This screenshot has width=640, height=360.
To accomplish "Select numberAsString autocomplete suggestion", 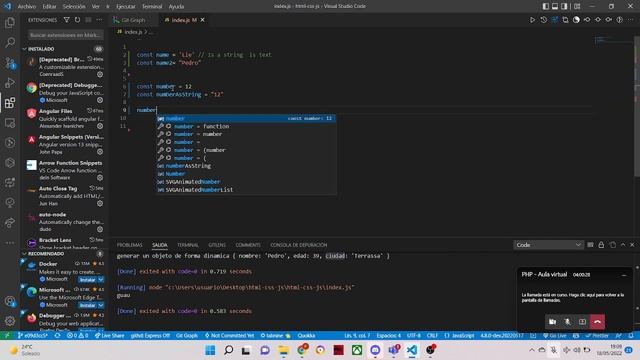I will [x=247, y=166].
